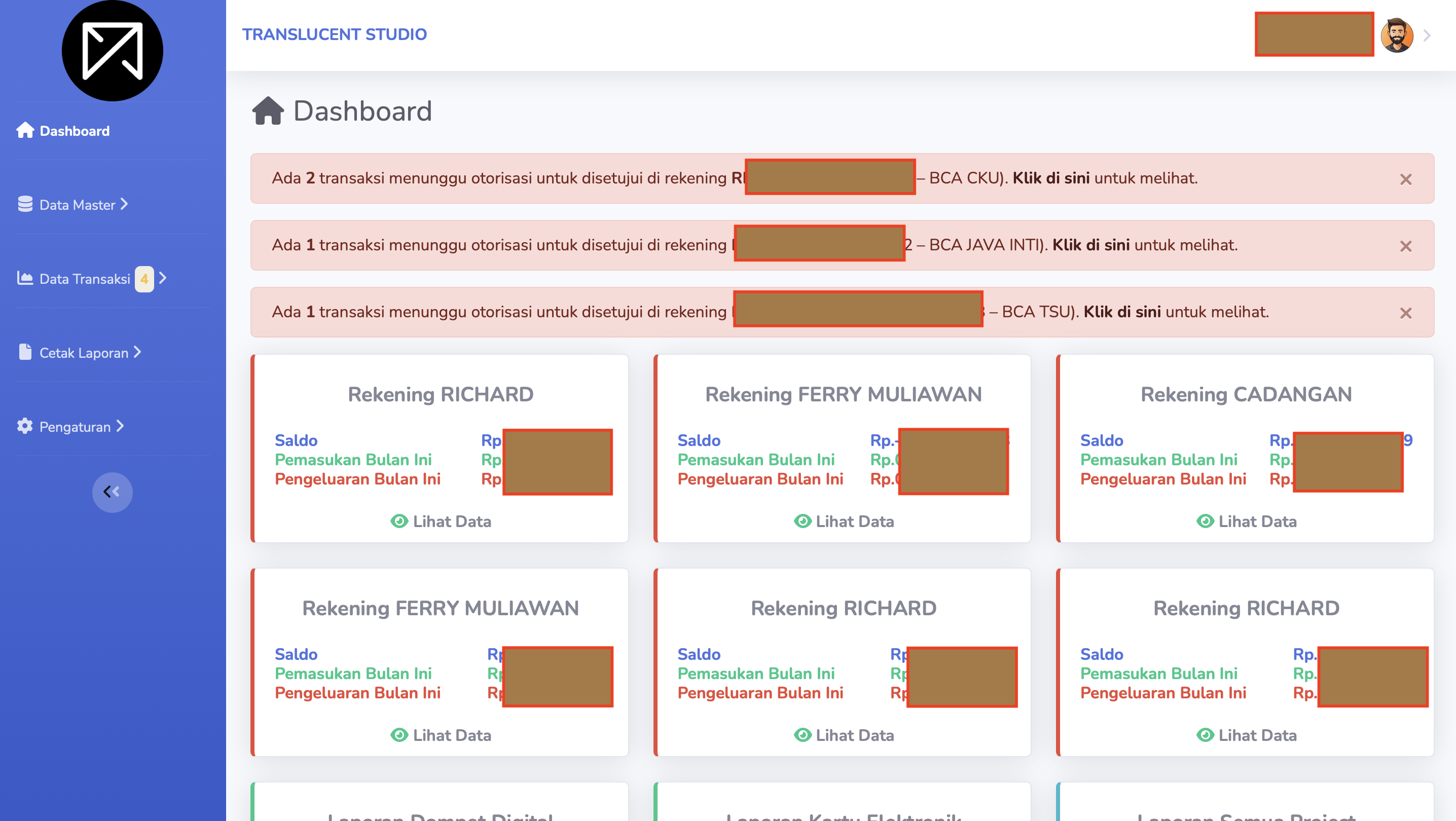Image resolution: width=1456 pixels, height=821 pixels.
Task: Click the Cetak Laporan file icon
Action: 25,352
